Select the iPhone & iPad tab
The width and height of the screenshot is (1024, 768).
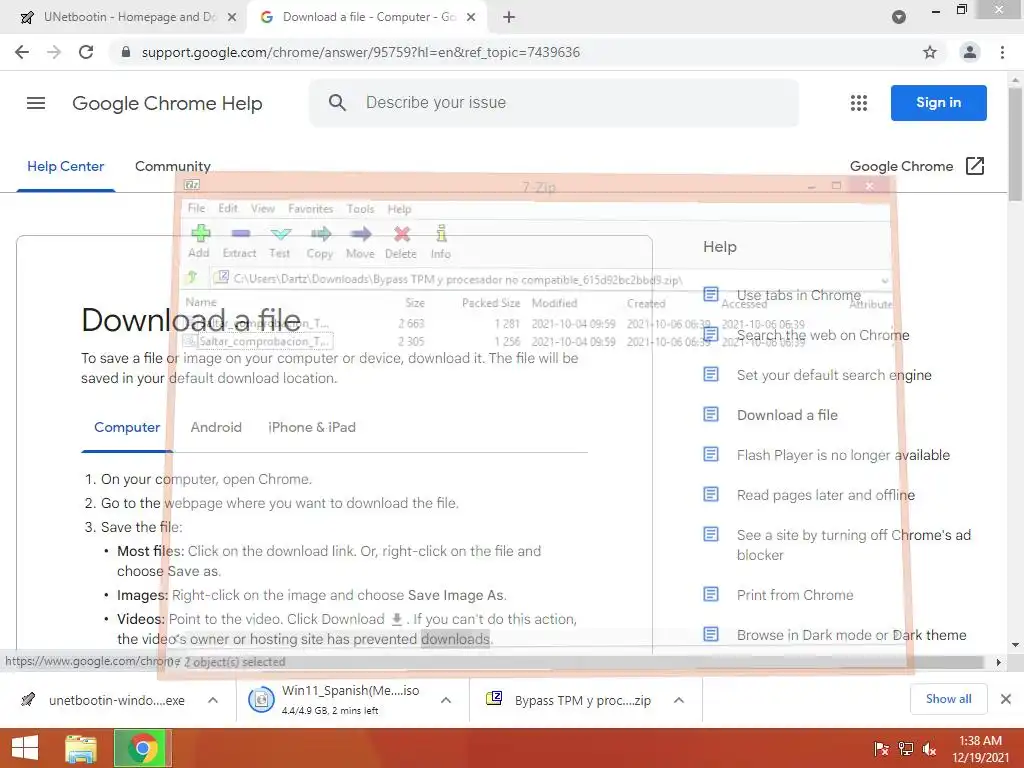(x=312, y=427)
